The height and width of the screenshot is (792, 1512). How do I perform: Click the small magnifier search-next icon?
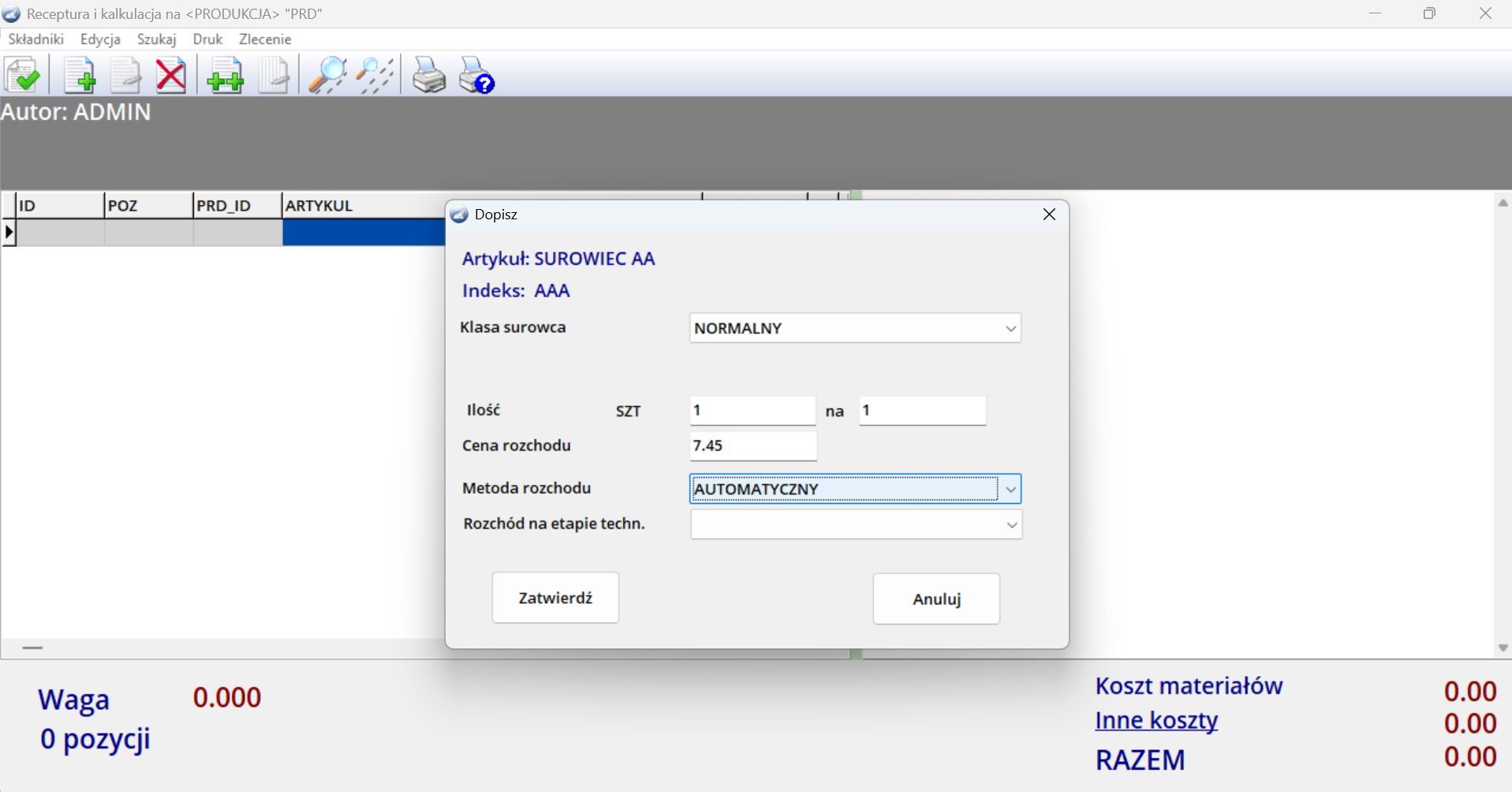click(x=375, y=76)
